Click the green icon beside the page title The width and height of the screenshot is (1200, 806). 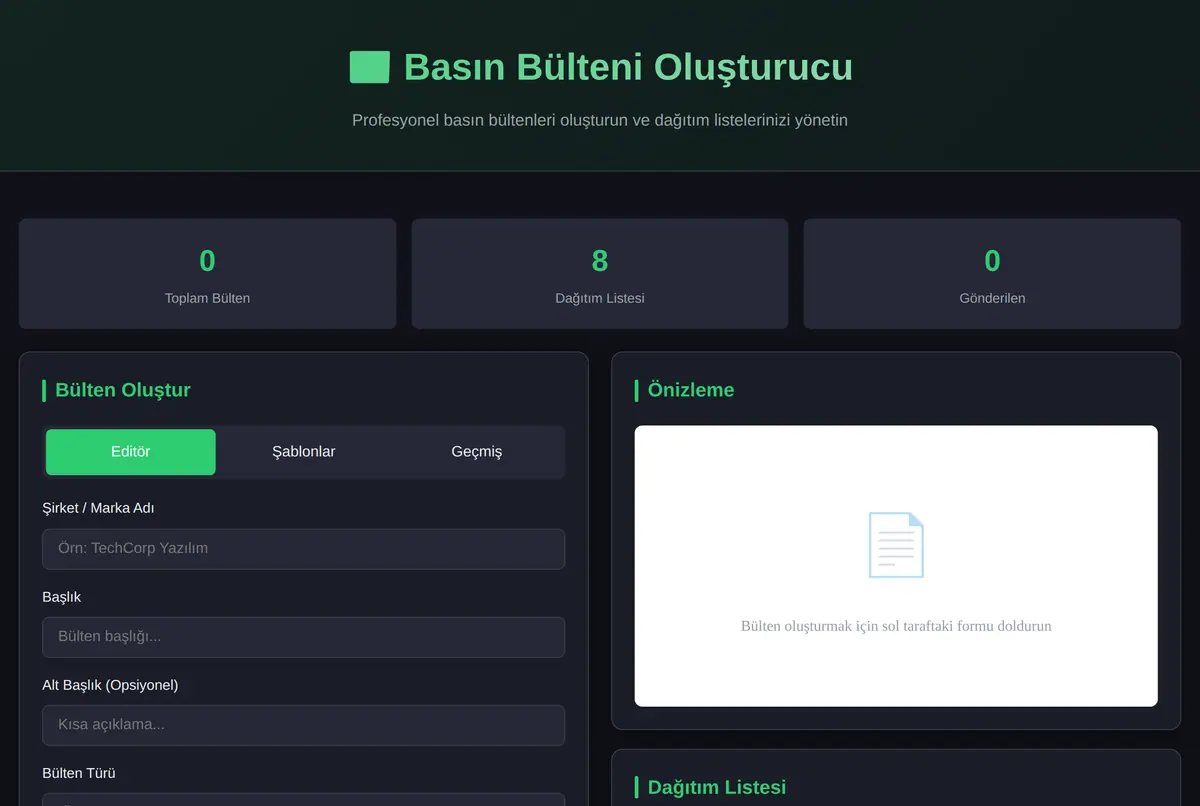[369, 67]
